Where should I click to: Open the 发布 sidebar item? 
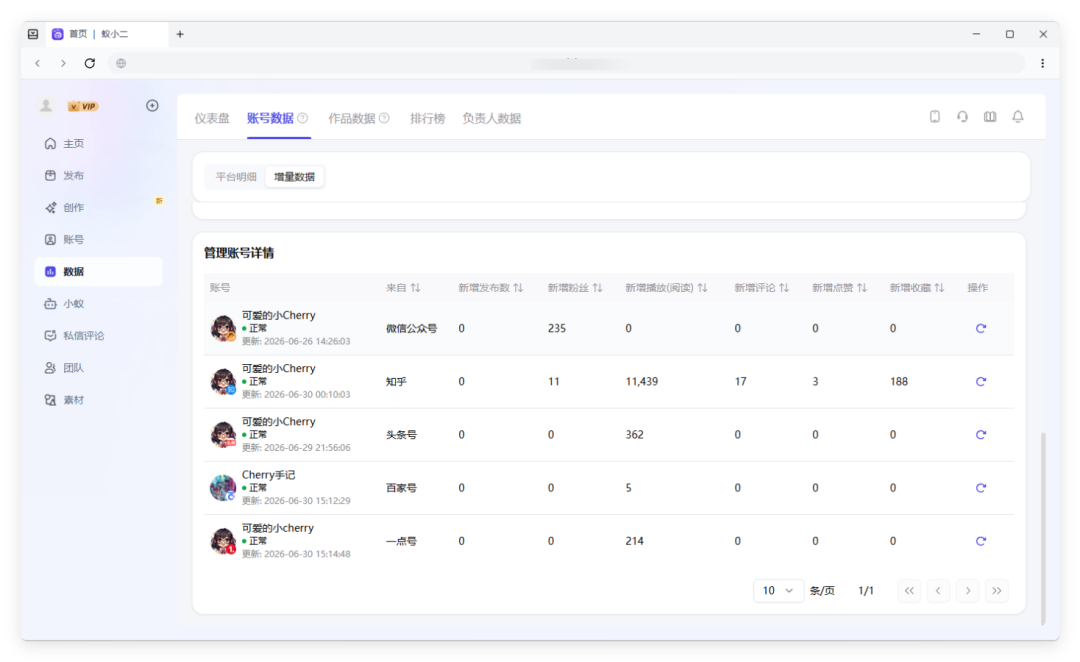coord(98,176)
